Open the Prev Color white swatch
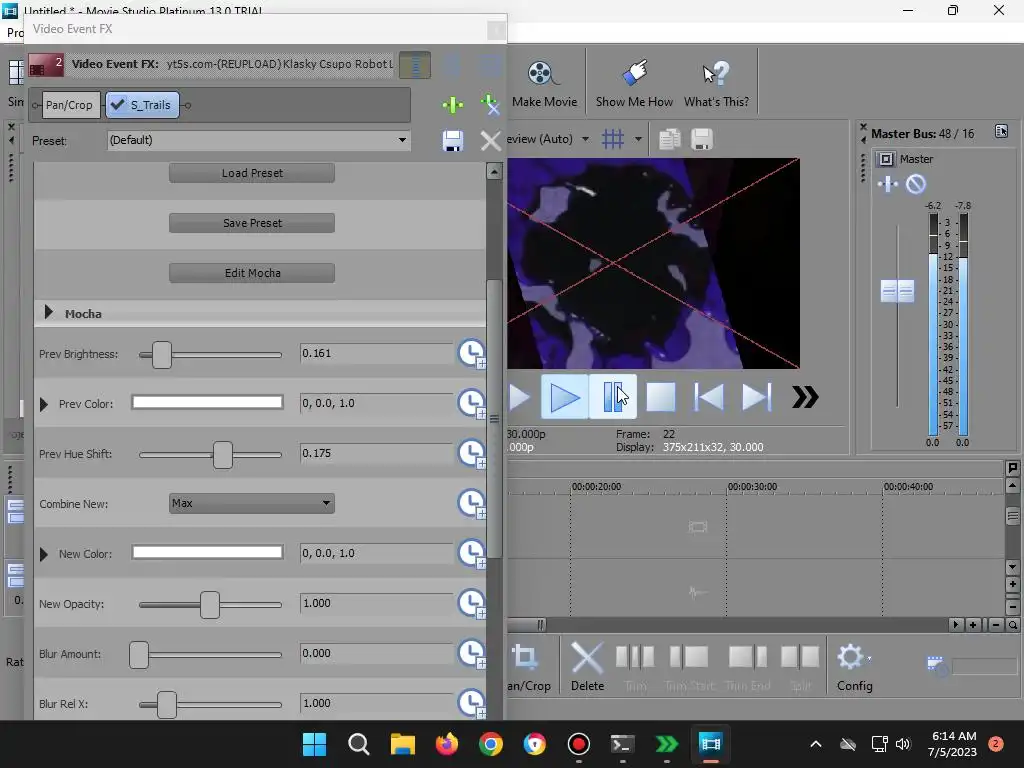The height and width of the screenshot is (768, 1024). point(208,402)
